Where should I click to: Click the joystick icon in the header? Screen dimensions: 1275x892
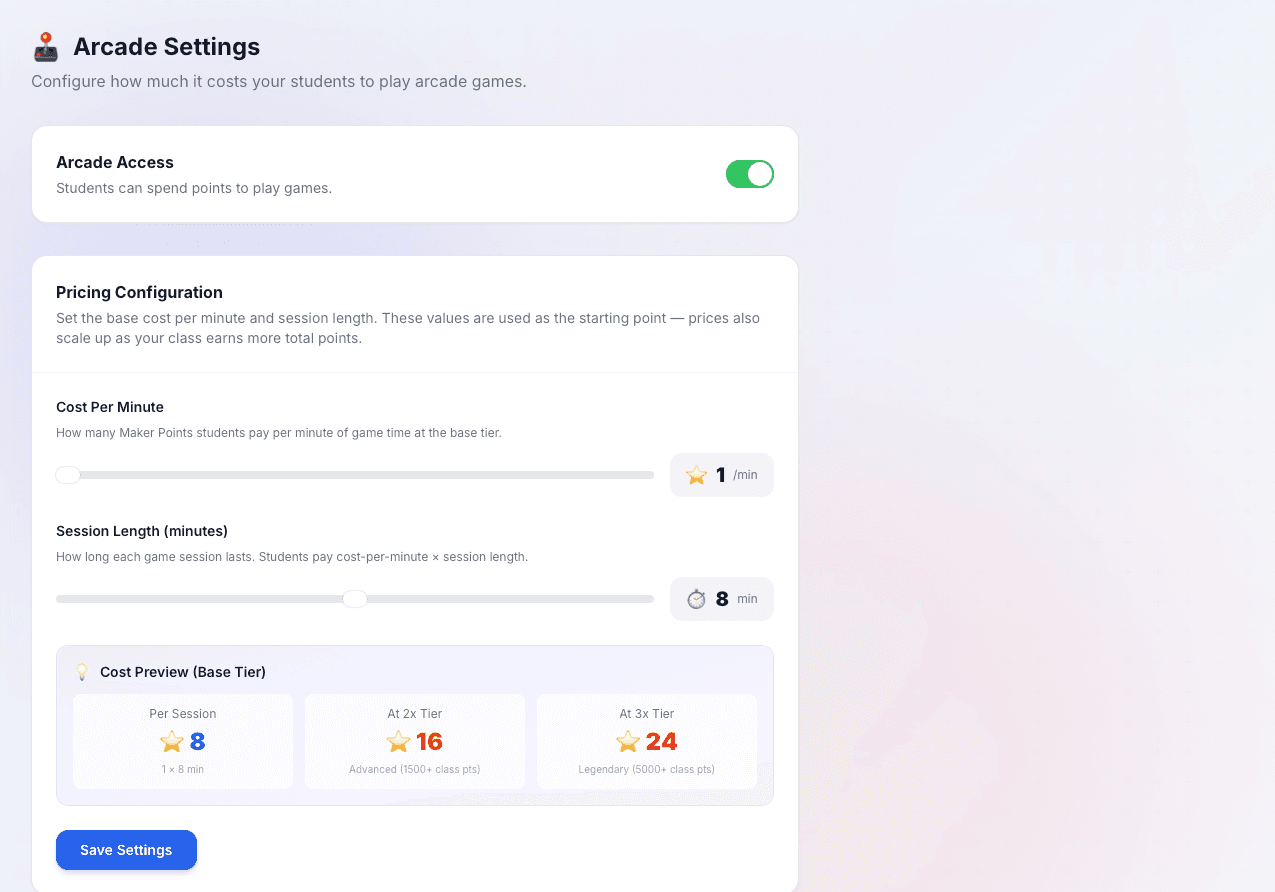tap(45, 46)
